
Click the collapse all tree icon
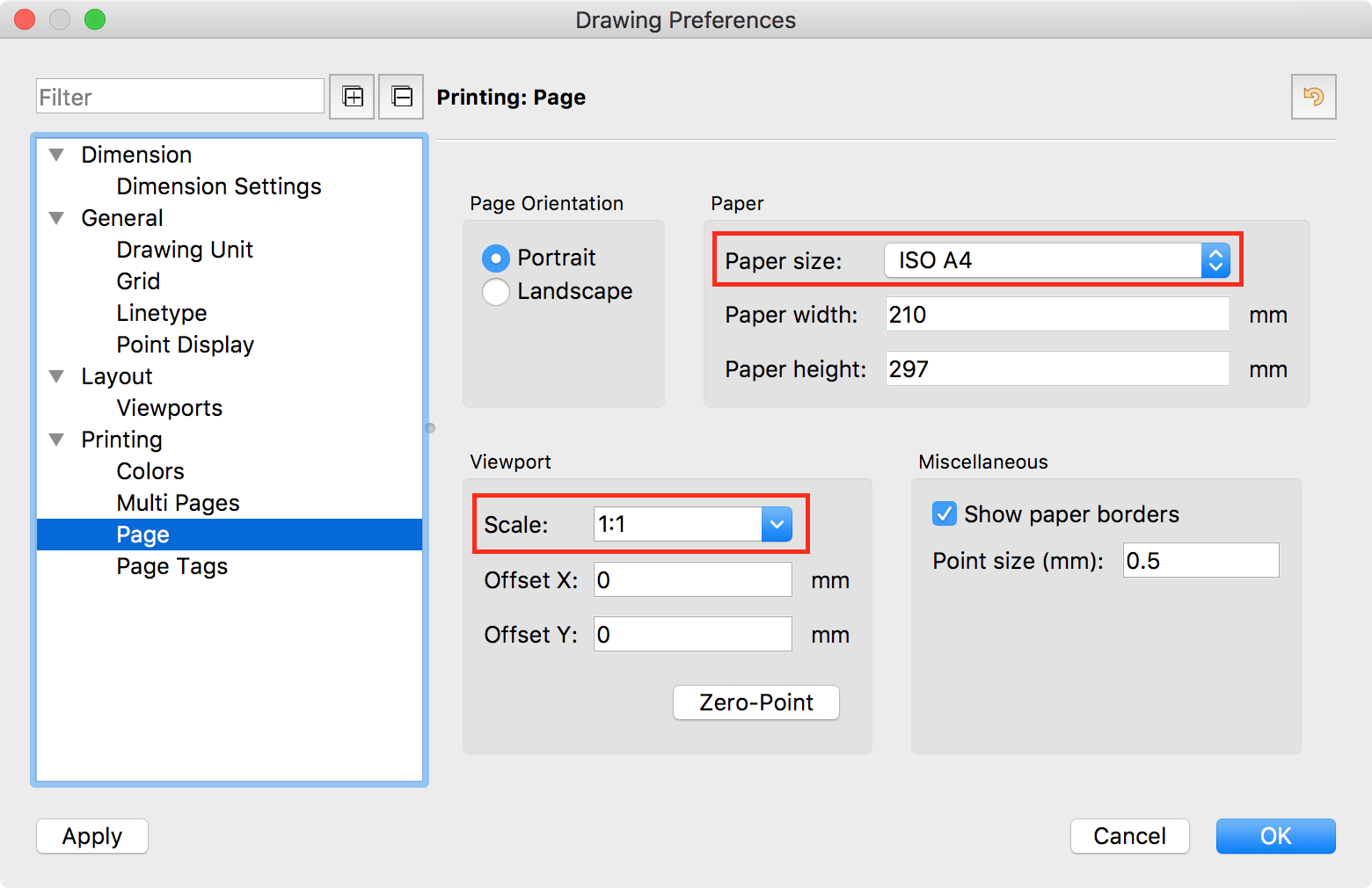401,97
